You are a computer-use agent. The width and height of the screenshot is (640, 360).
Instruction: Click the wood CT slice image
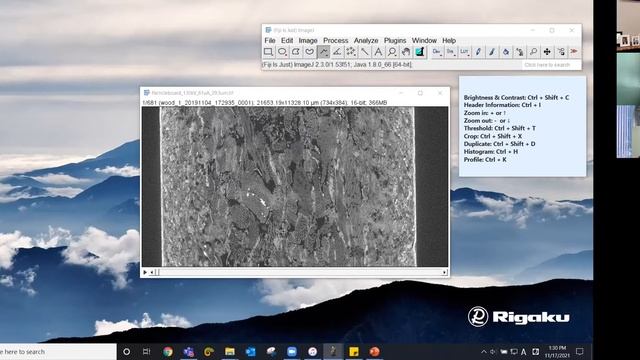tap(294, 187)
